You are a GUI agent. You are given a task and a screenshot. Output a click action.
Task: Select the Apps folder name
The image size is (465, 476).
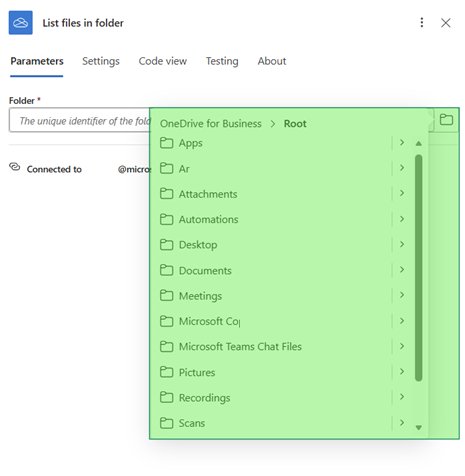pyautogui.click(x=191, y=143)
